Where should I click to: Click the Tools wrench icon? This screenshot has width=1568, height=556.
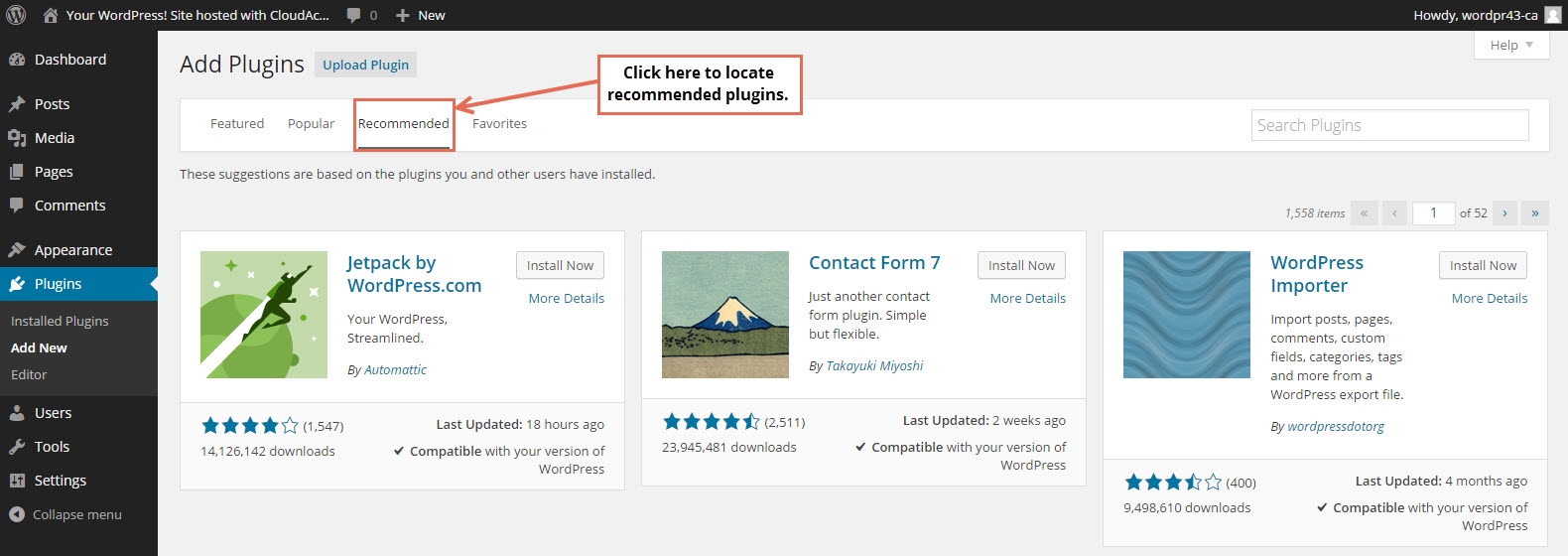coord(17,447)
